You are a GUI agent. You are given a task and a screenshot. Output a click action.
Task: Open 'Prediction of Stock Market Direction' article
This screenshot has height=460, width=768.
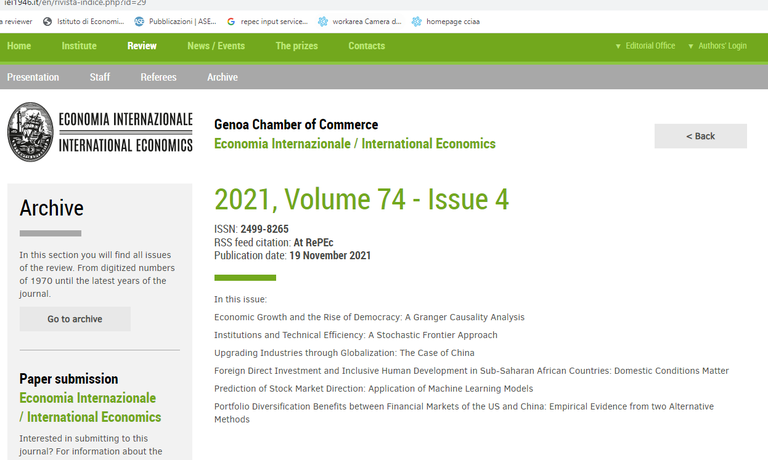[374, 388]
